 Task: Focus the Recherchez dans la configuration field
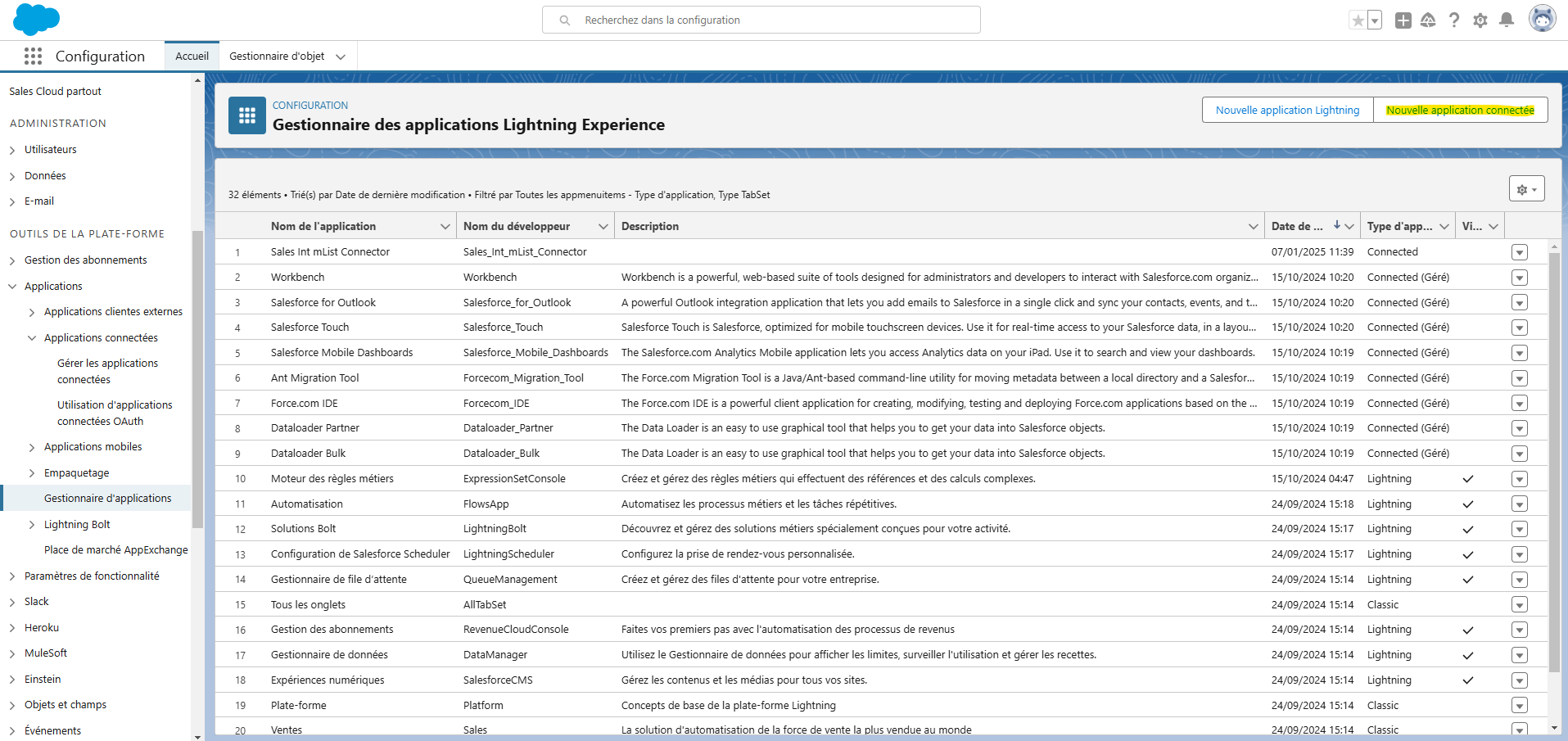coord(761,20)
